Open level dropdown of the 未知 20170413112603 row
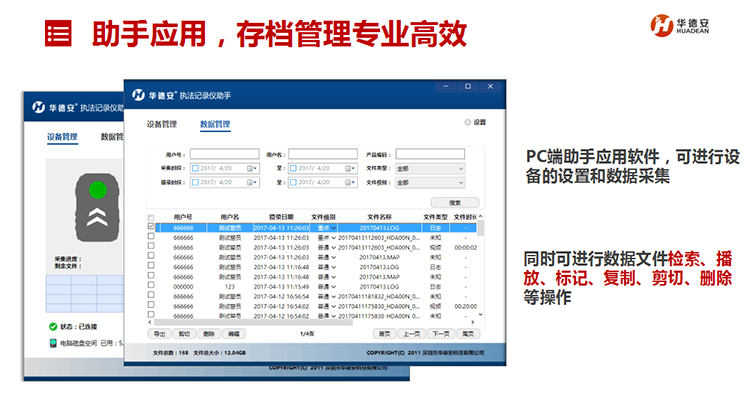Viewport: 750px width, 397px height. point(333,238)
